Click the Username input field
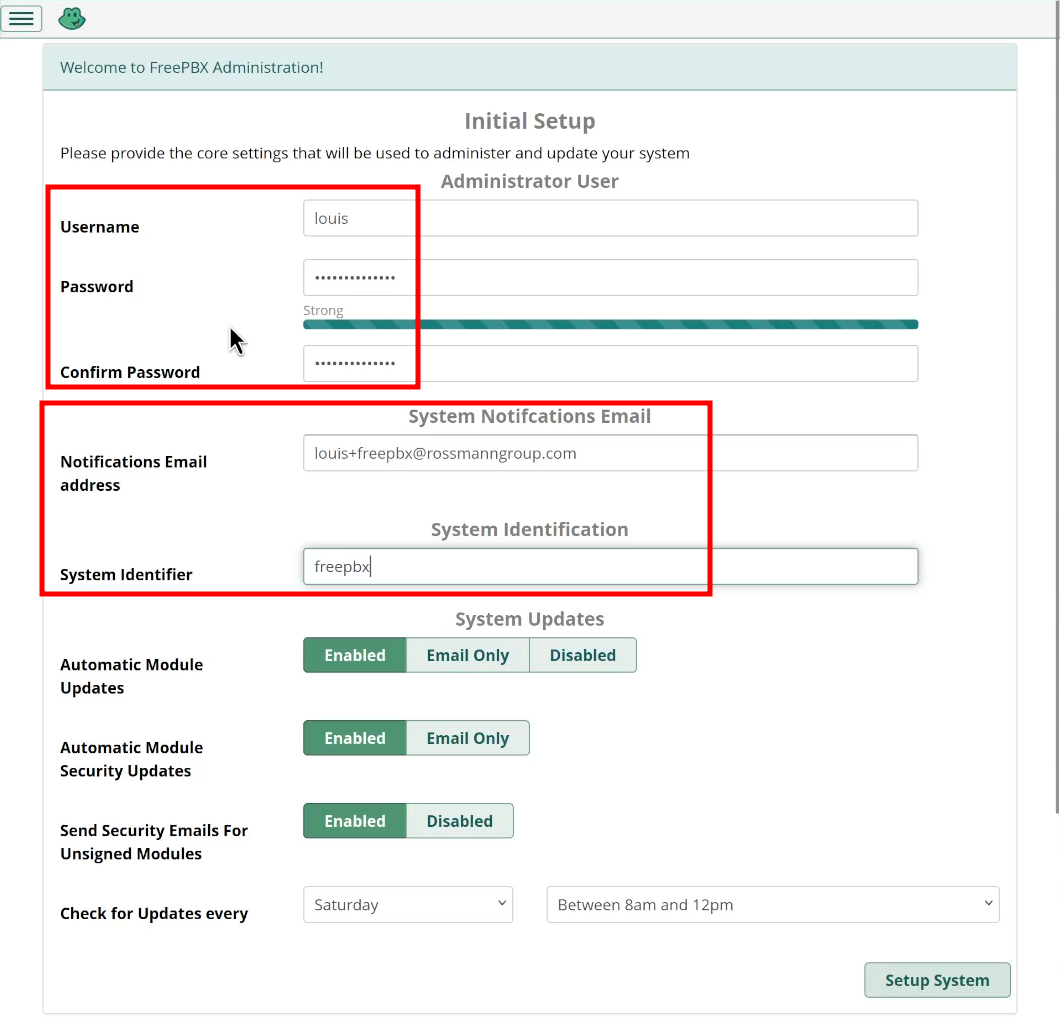Image resolution: width=1060 pixels, height=1020 pixels. coord(610,218)
